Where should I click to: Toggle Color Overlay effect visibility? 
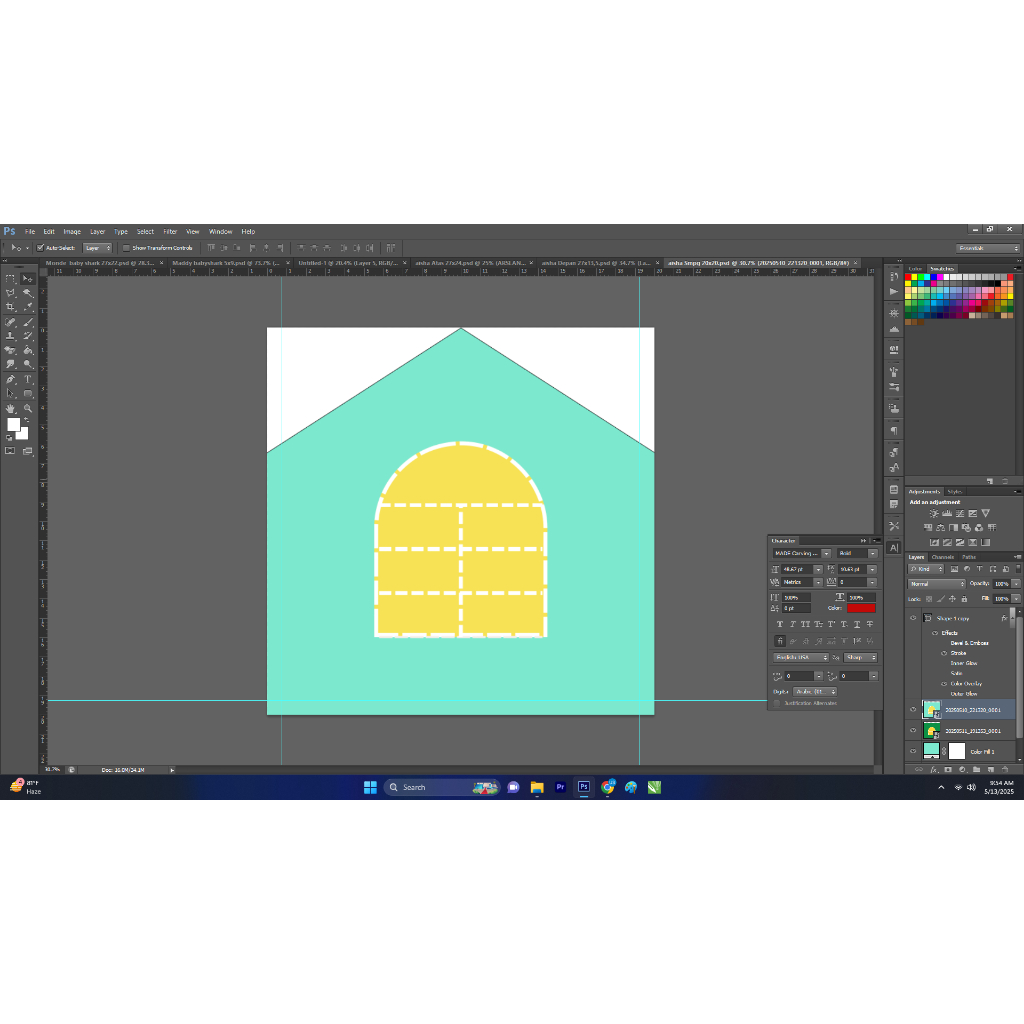[x=944, y=684]
